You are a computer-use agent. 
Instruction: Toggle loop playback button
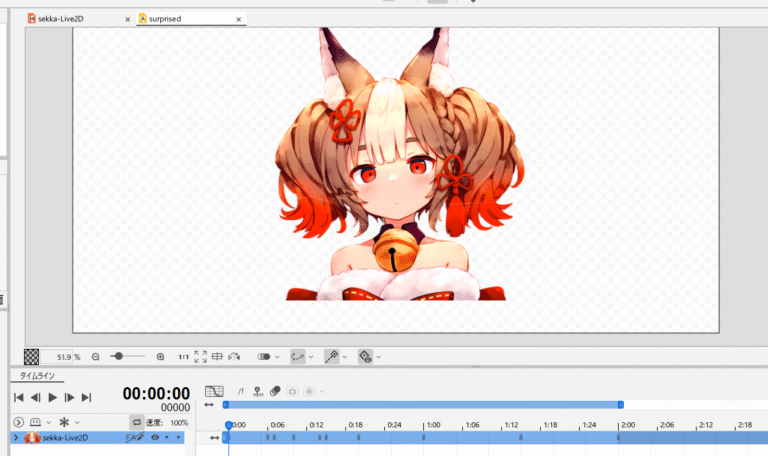click(x=137, y=422)
